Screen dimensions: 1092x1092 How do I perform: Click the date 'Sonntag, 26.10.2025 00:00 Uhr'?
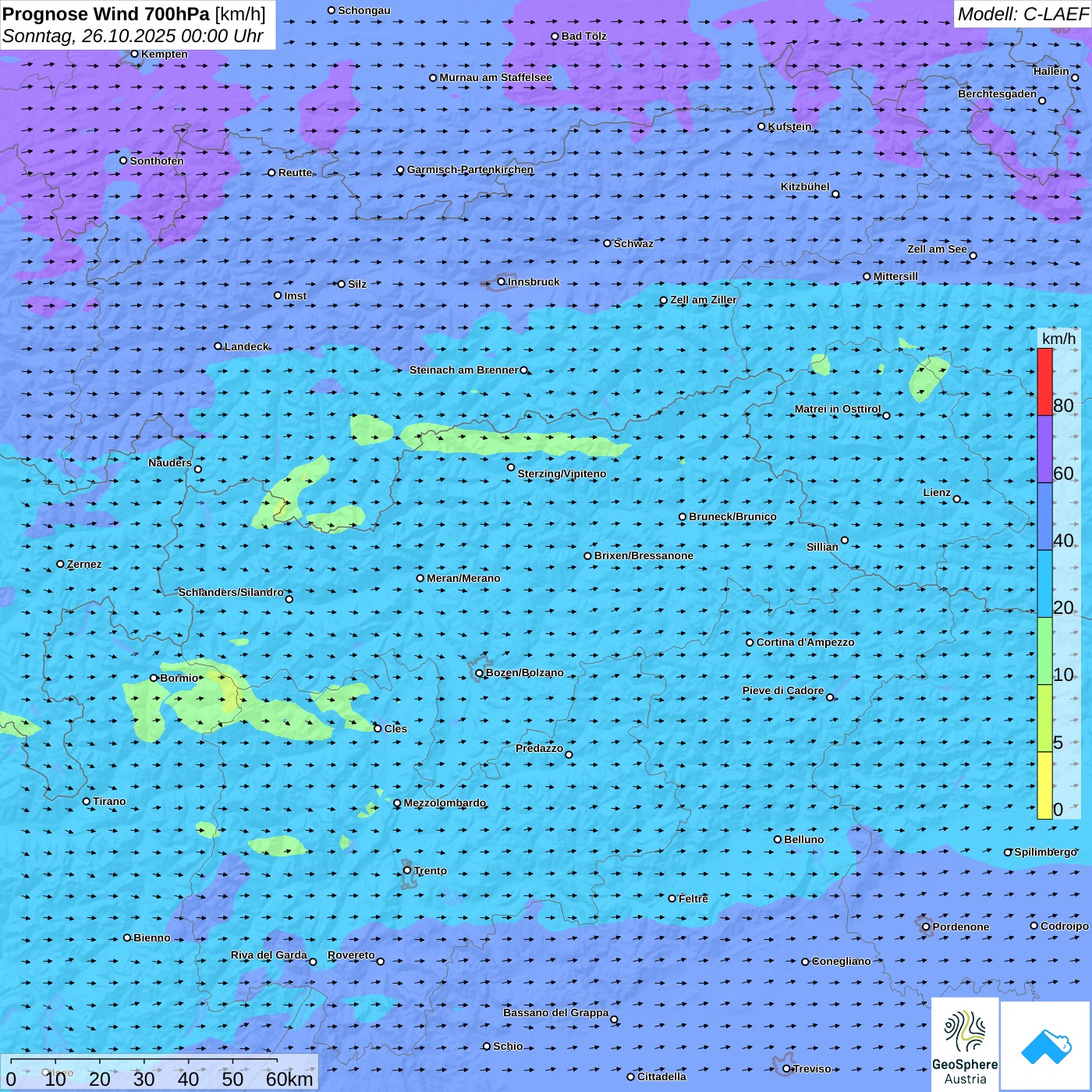click(x=133, y=37)
